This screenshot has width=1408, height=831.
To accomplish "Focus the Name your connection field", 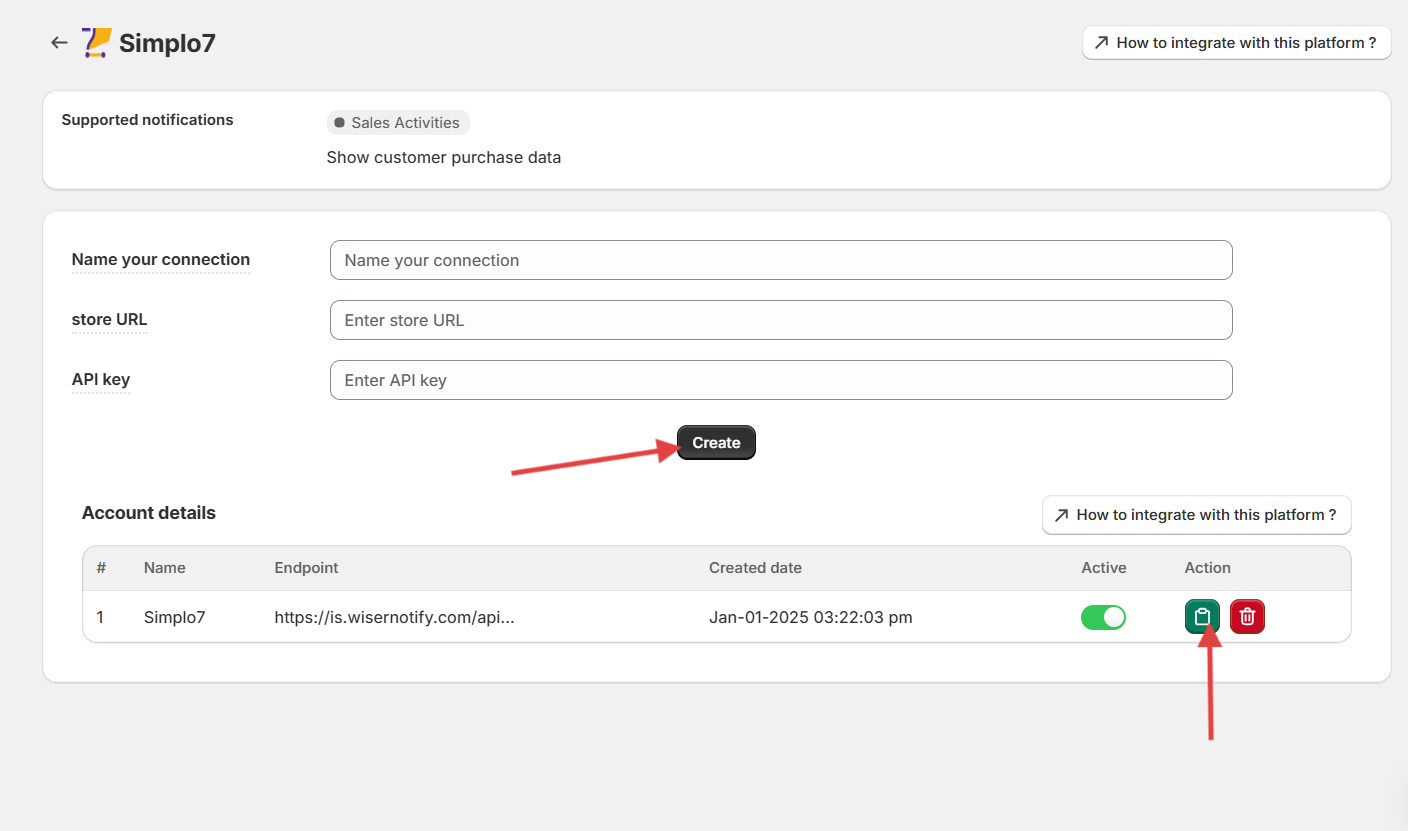I will (x=781, y=260).
